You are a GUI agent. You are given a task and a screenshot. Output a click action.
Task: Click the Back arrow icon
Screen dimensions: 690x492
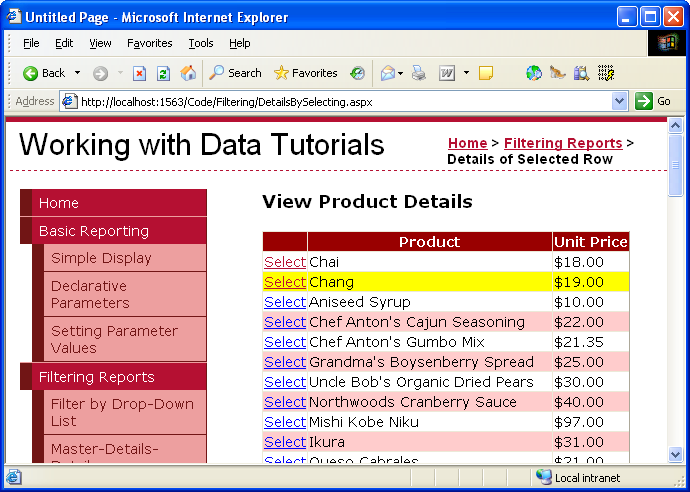tap(30, 73)
